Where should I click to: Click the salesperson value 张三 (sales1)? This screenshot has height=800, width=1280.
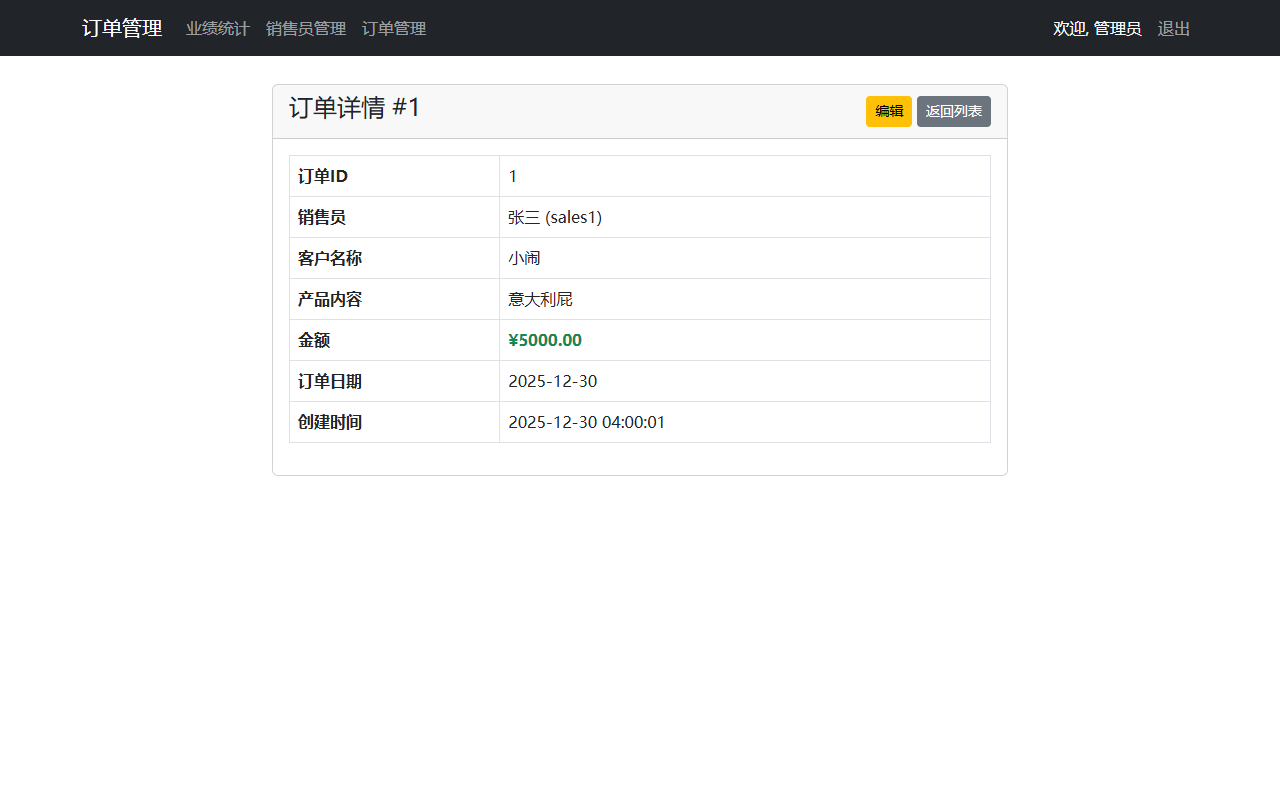(x=554, y=217)
